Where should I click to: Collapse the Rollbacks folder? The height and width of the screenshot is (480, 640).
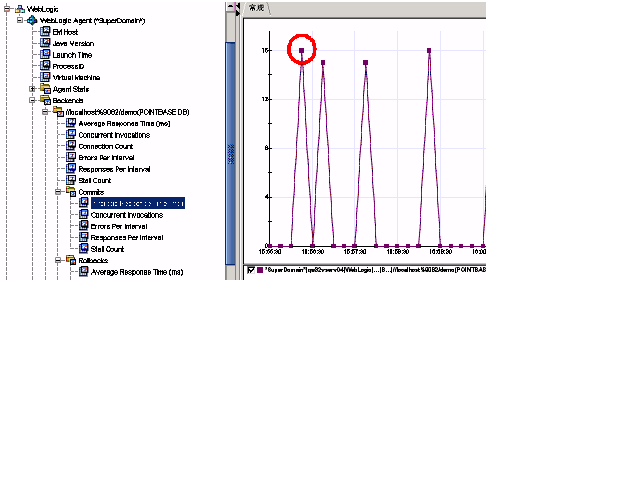pyautogui.click(x=58, y=260)
